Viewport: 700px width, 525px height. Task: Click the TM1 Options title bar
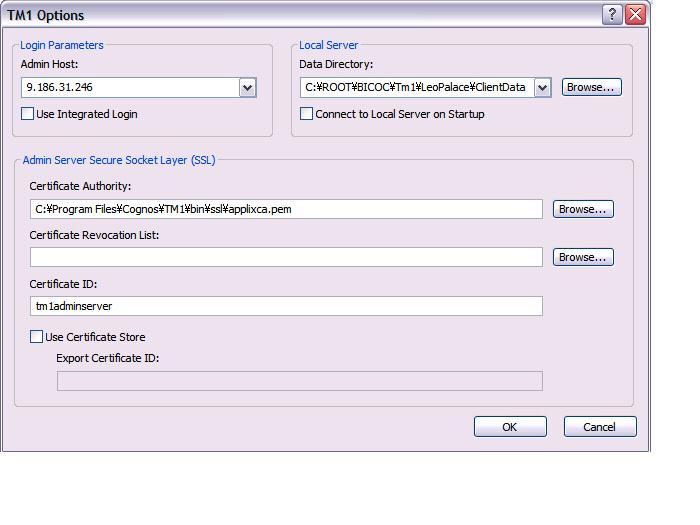300,15
